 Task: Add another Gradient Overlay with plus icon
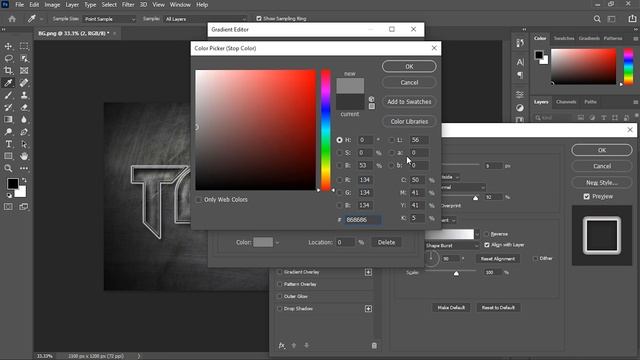[368, 272]
